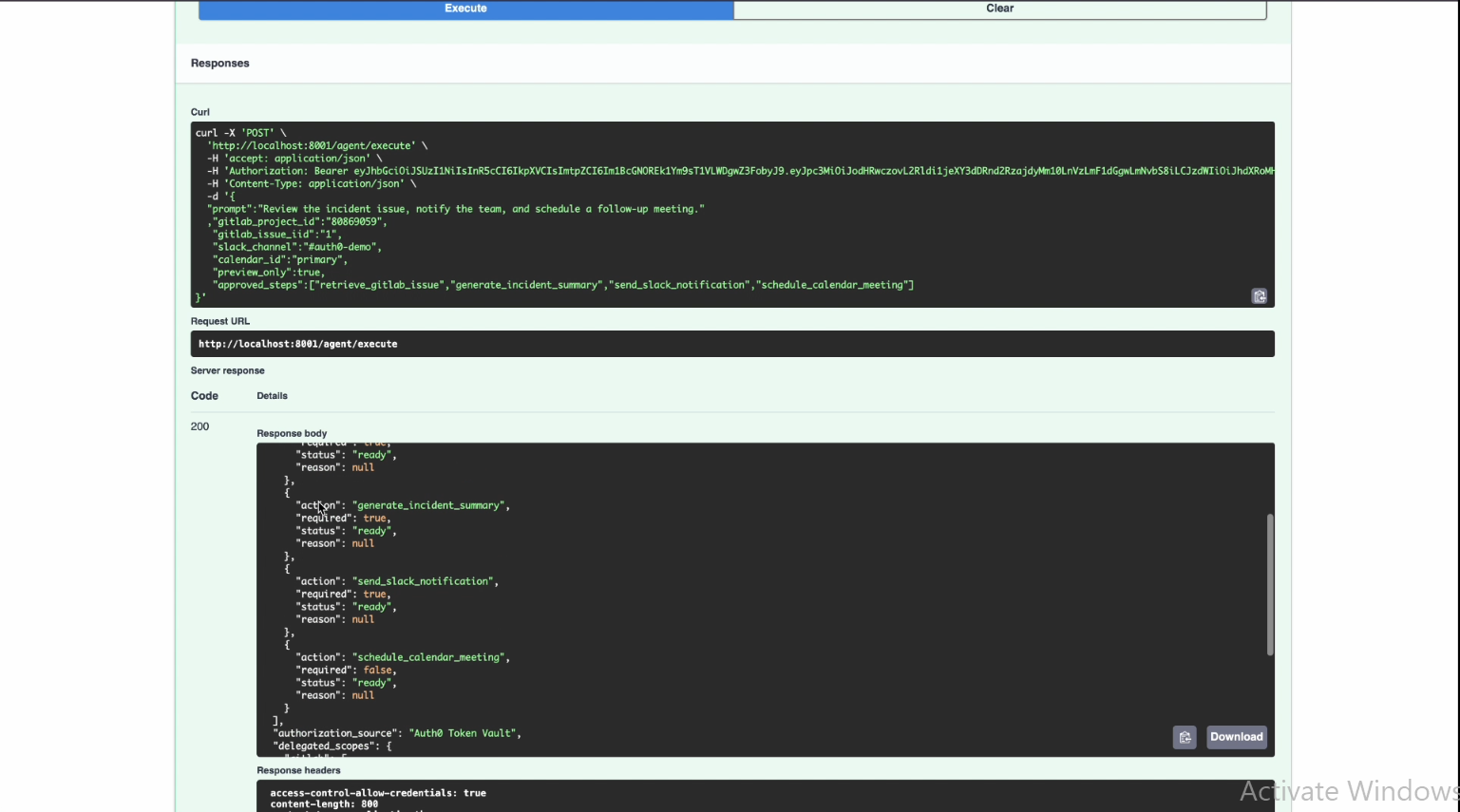The width and height of the screenshot is (1460, 812).
Task: Click "access-control-allow-credentials: true" header line
Action: (378, 793)
